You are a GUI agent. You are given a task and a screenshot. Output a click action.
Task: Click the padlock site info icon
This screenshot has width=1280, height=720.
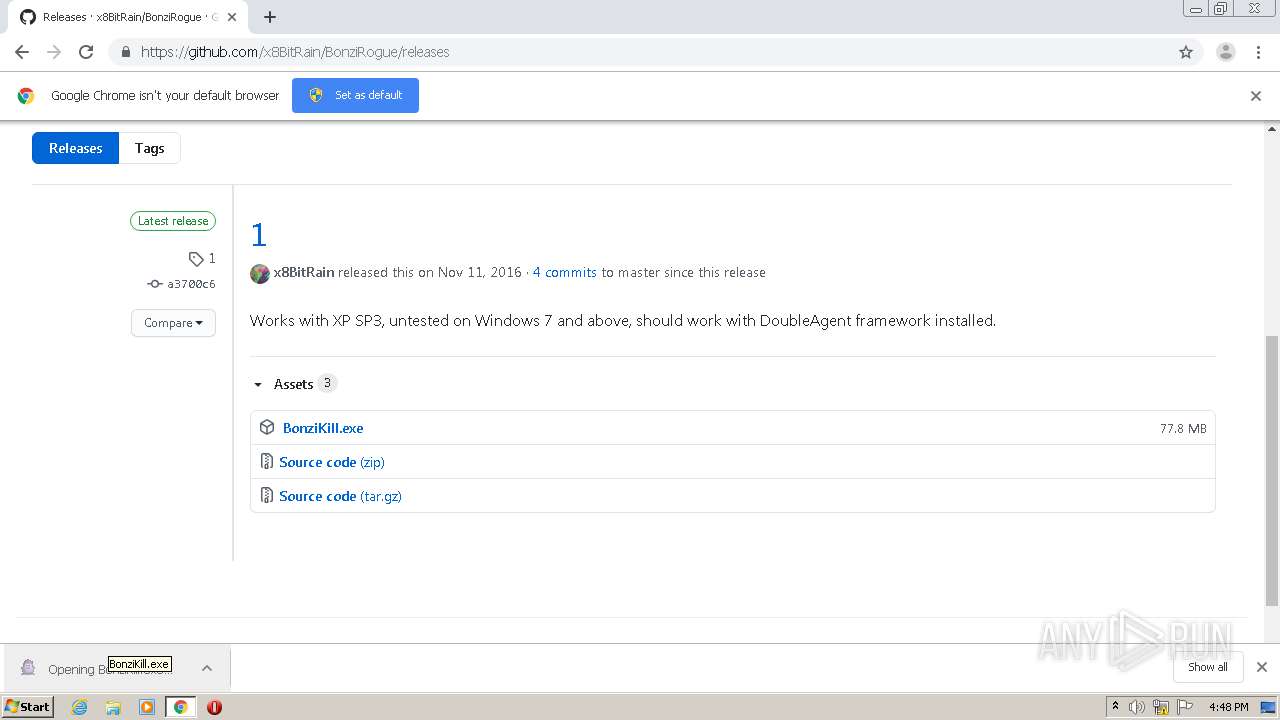tap(125, 52)
